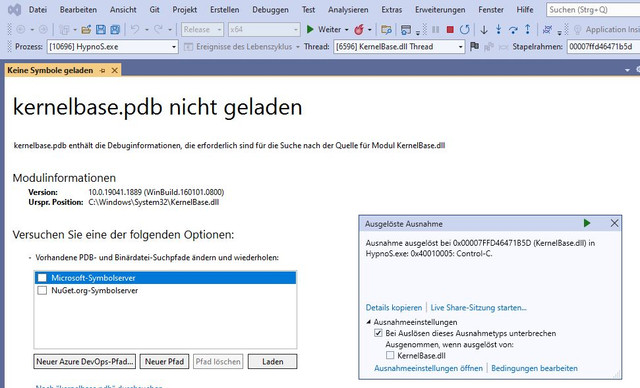The height and width of the screenshot is (388, 640).
Task: Open the Erweiterungen menu
Action: pyautogui.click(x=440, y=9)
